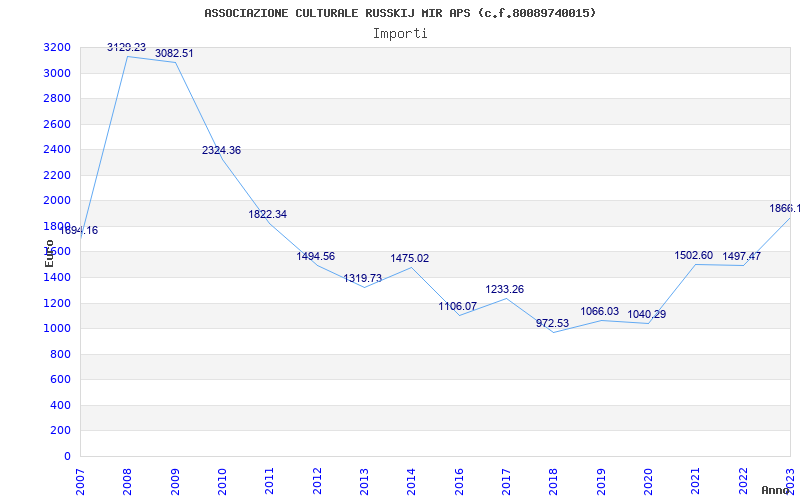
Task: Select data label 1106.07
Action: point(458,307)
